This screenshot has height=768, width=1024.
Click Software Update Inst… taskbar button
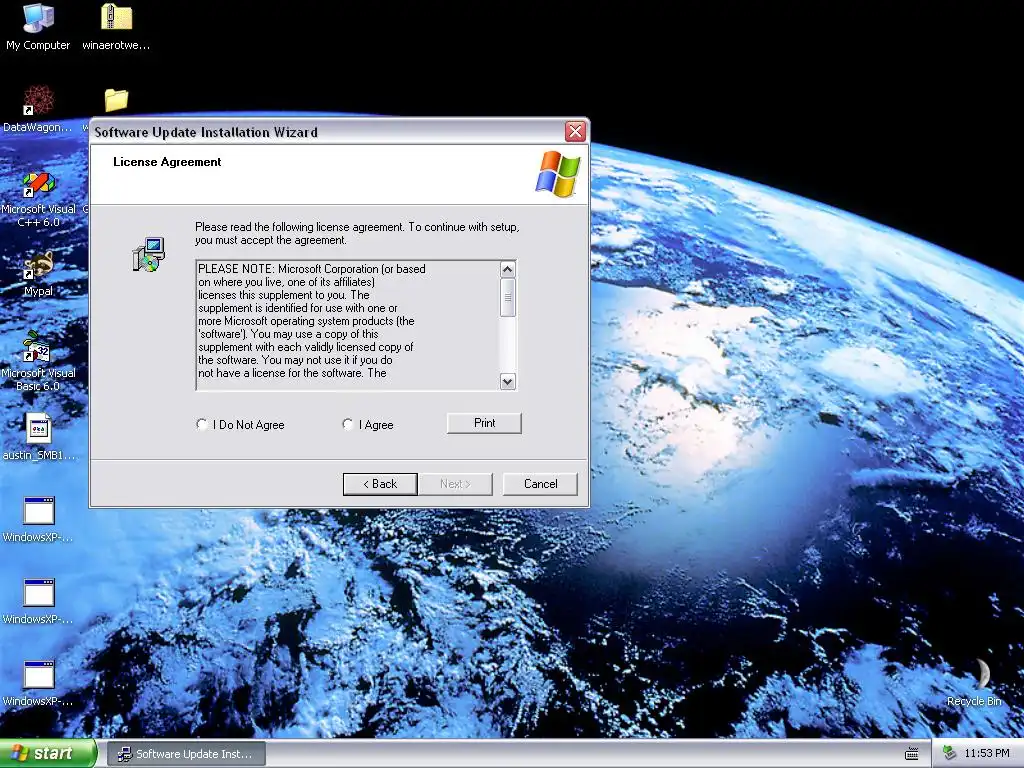click(186, 754)
